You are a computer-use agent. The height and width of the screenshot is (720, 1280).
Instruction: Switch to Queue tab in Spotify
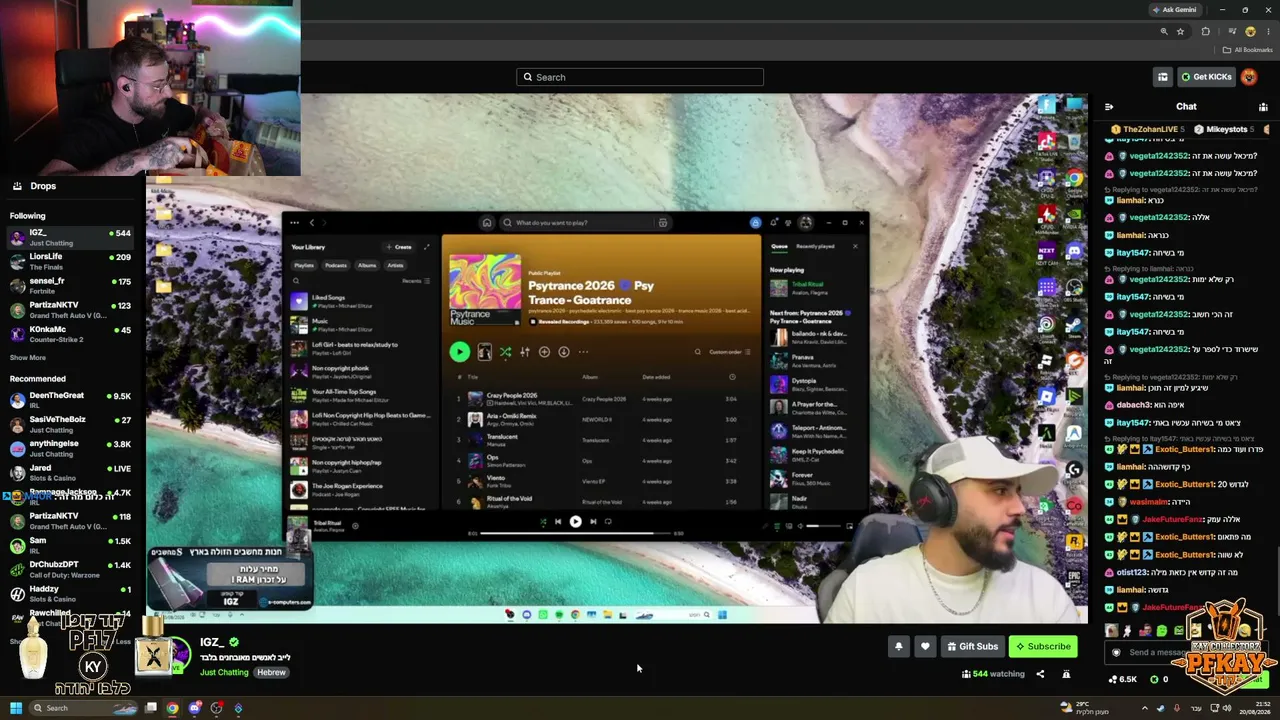(x=779, y=246)
